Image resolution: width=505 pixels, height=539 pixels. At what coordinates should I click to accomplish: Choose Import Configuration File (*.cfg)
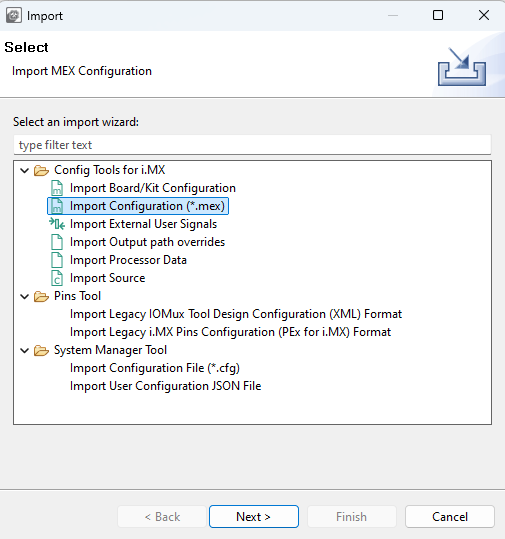tap(155, 368)
